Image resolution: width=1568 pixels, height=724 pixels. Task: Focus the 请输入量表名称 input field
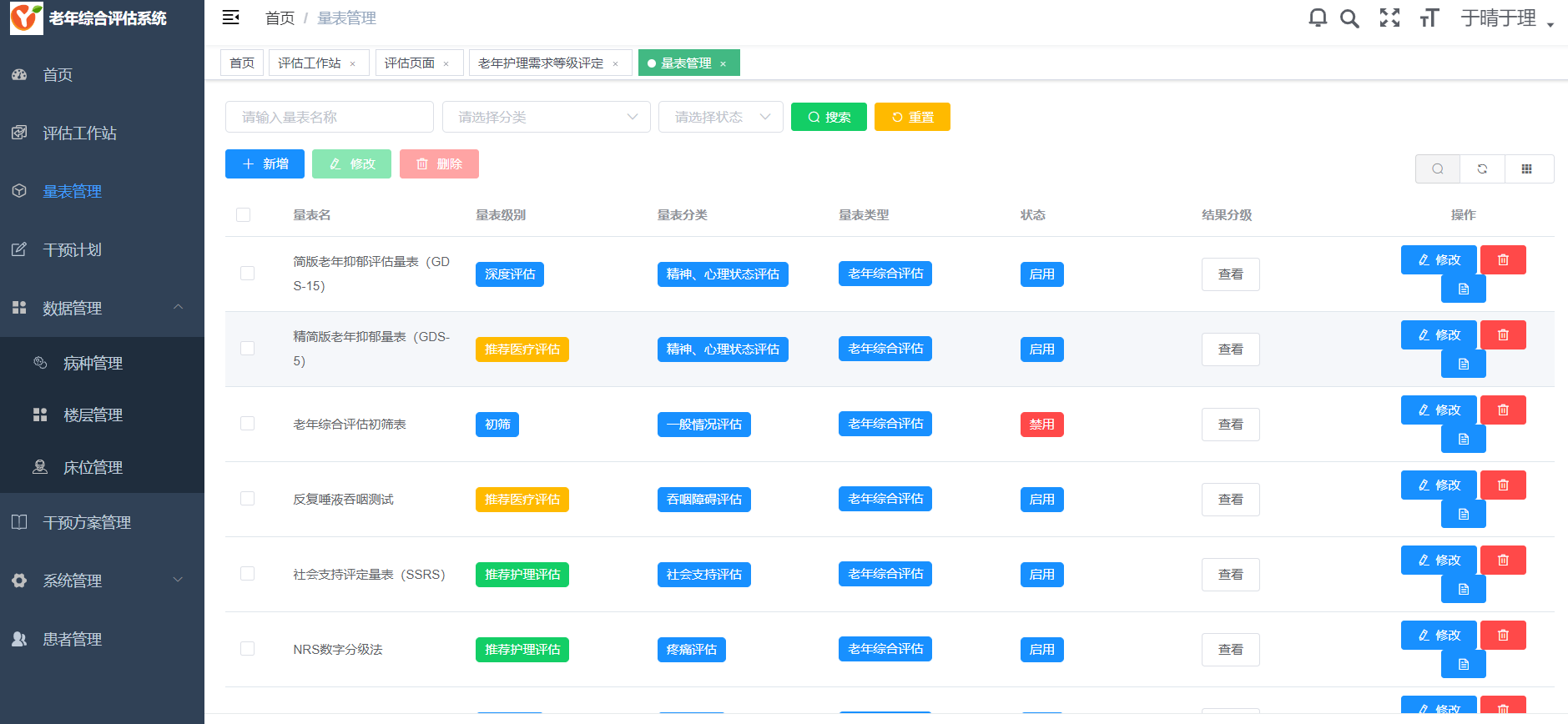329,117
